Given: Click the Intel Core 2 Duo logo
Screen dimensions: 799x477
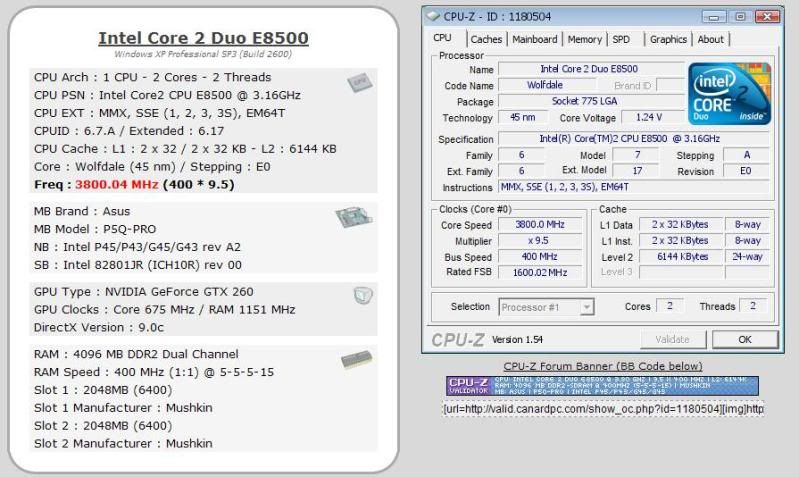Looking at the screenshot, I should click(729, 94).
